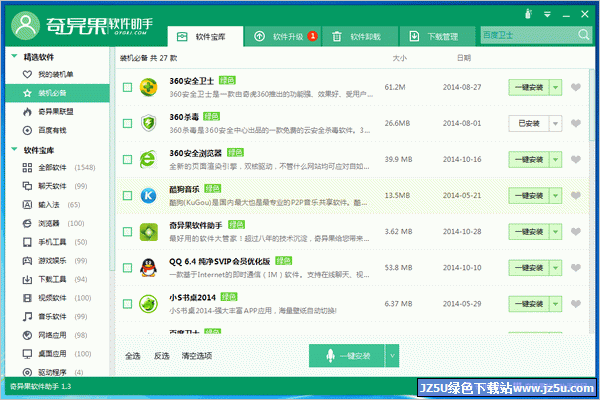
Task: Click the 输入法 category icon
Action: 27,205
